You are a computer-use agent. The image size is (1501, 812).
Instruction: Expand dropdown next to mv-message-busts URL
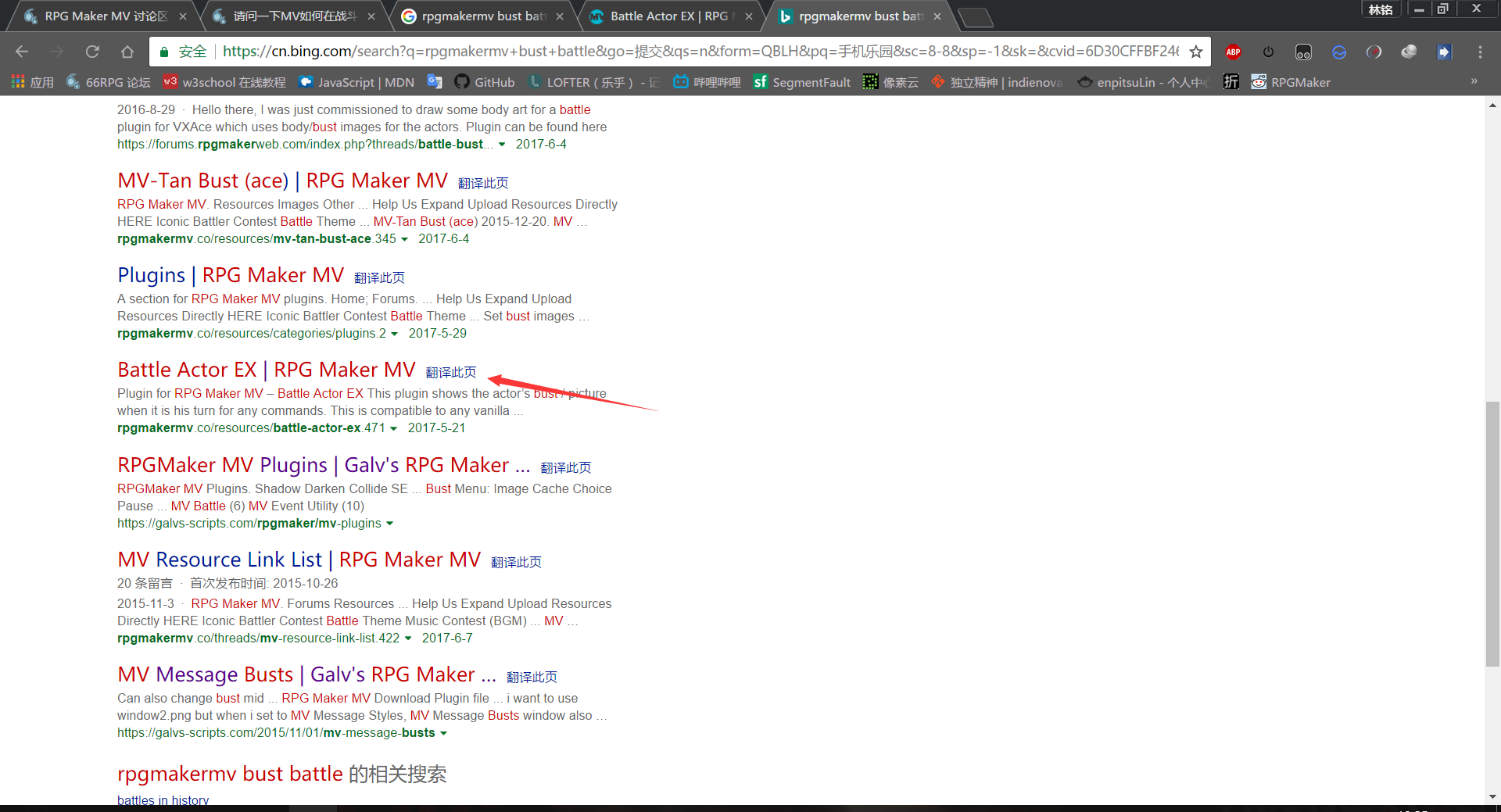coord(443,733)
